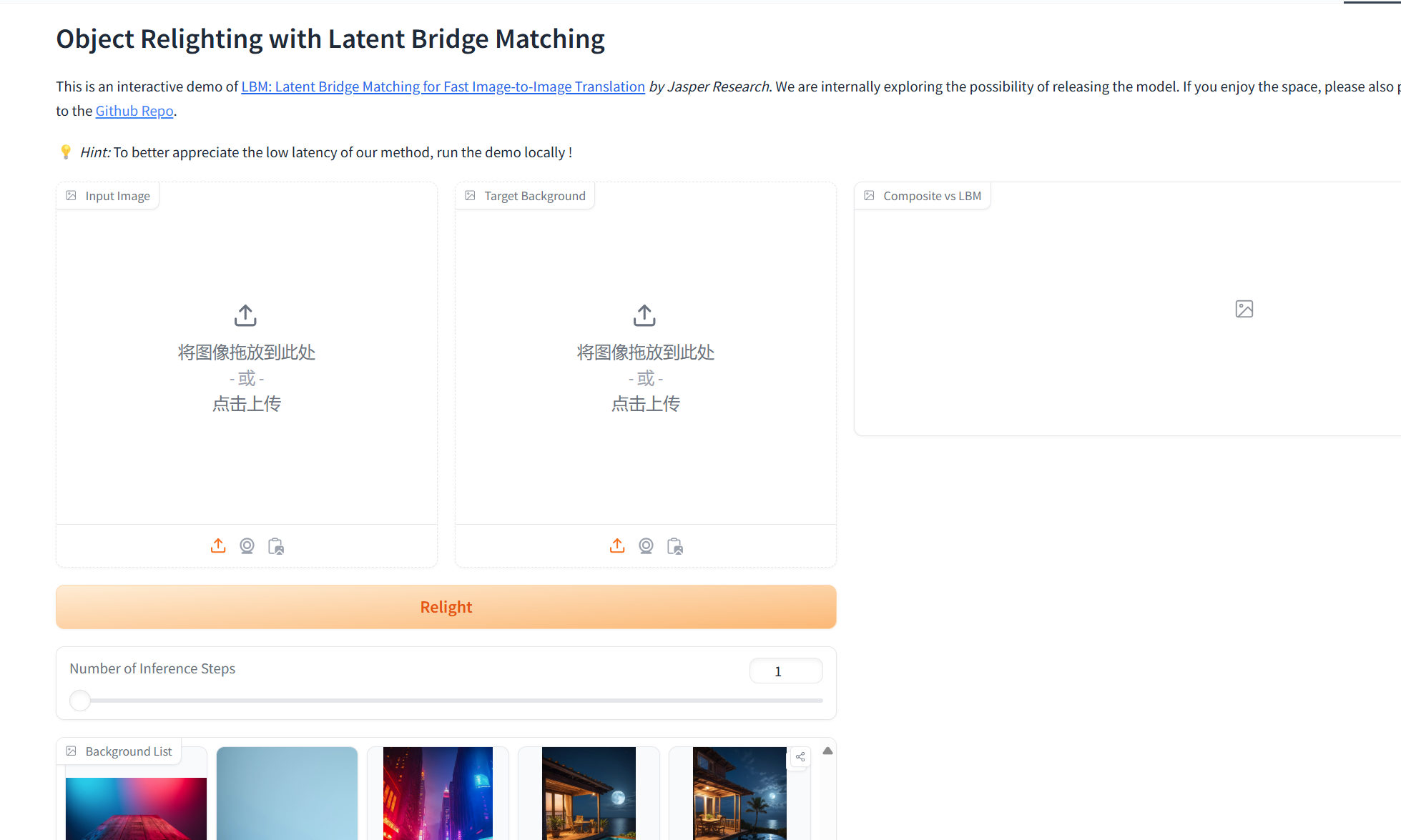Screen dimensions: 1401x840
Task: Select upload source under Input Image
Action: click(x=218, y=546)
